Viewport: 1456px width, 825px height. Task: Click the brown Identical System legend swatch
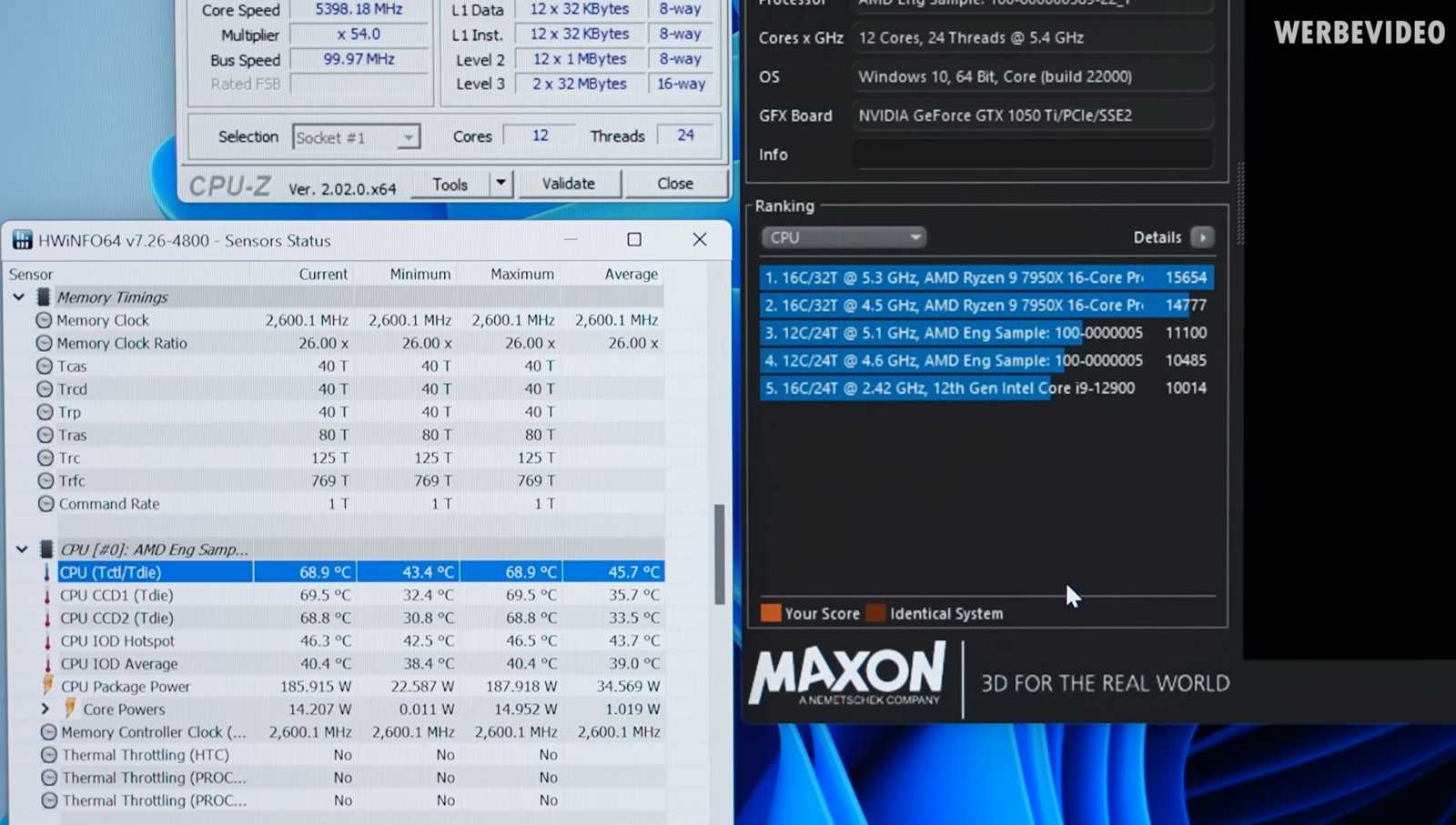click(x=876, y=613)
